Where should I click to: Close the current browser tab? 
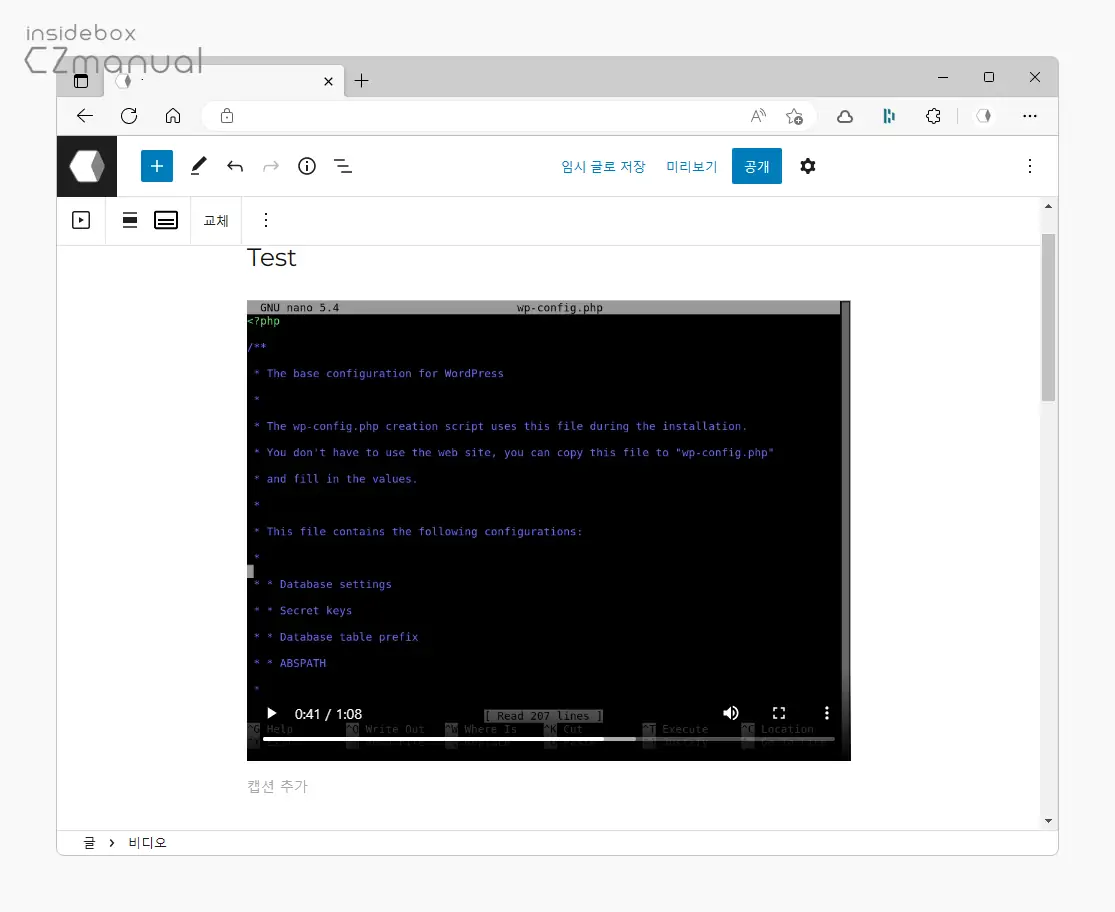click(329, 81)
